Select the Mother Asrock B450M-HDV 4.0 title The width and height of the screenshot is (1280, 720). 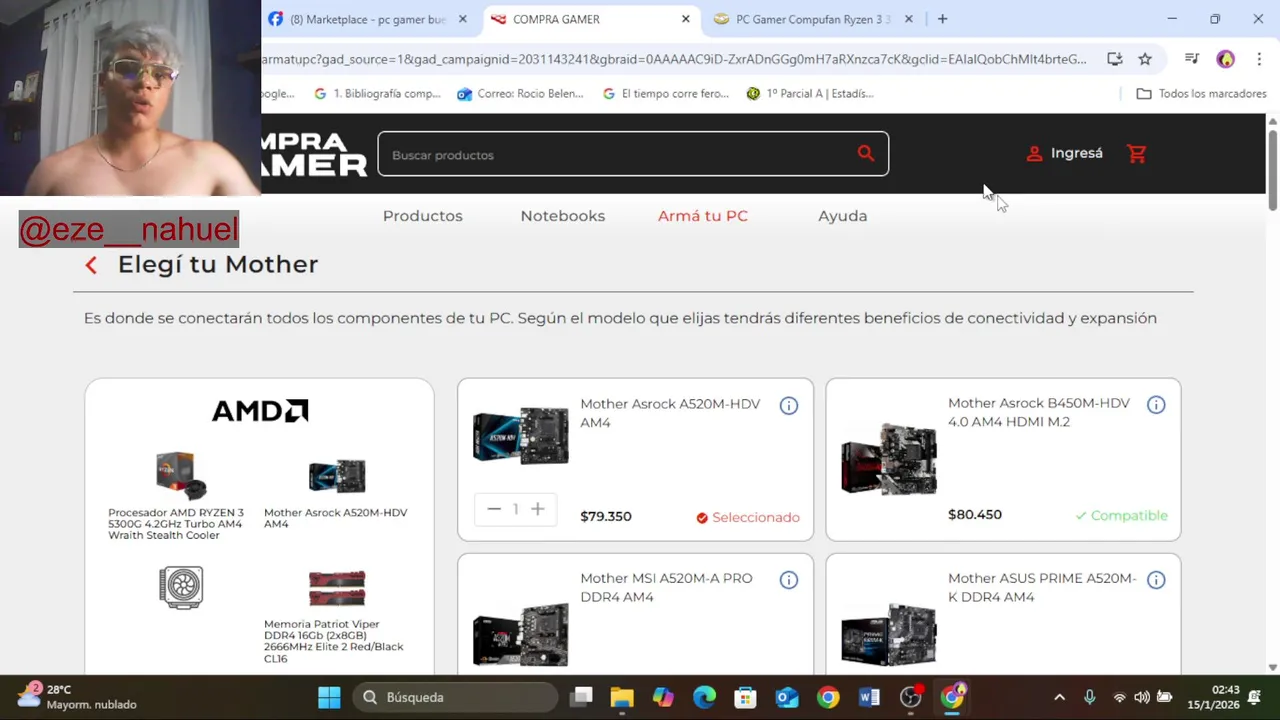pyautogui.click(x=1039, y=412)
